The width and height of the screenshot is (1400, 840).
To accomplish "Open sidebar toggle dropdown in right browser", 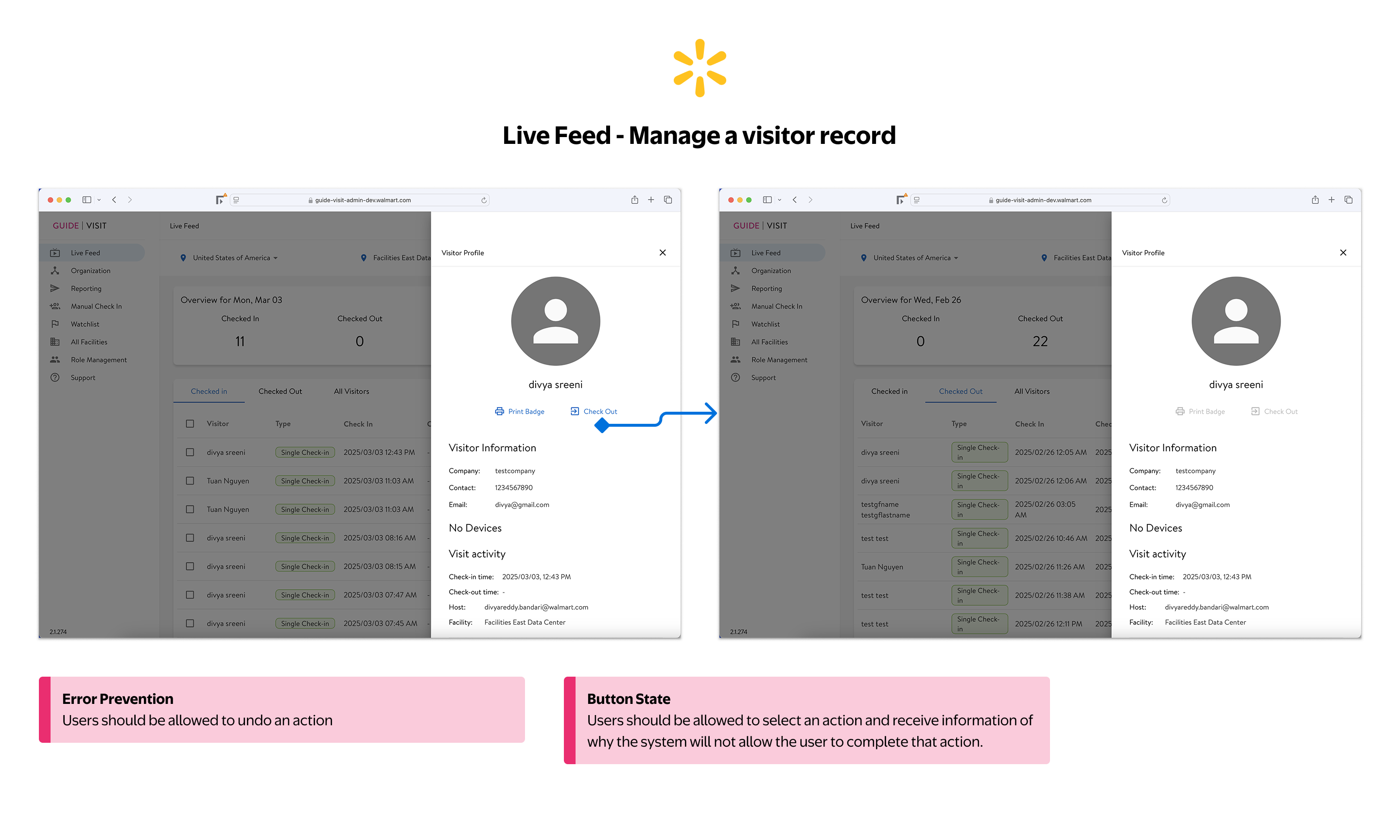I will click(780, 200).
